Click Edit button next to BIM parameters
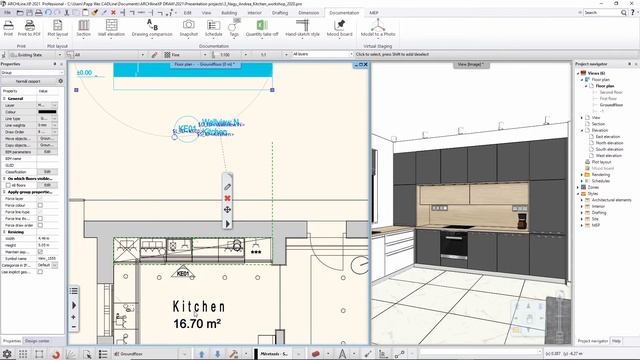Screen dimensions: 640x360 tap(47, 152)
